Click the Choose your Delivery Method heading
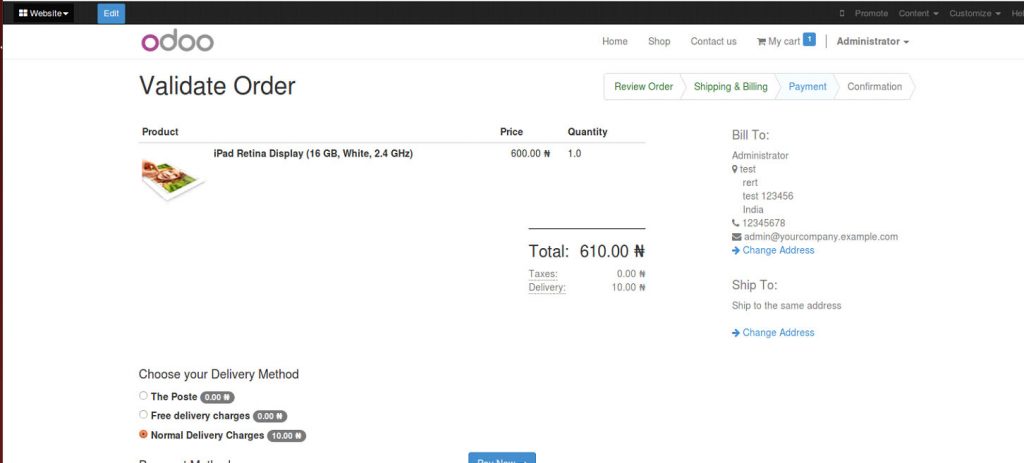 pos(219,374)
